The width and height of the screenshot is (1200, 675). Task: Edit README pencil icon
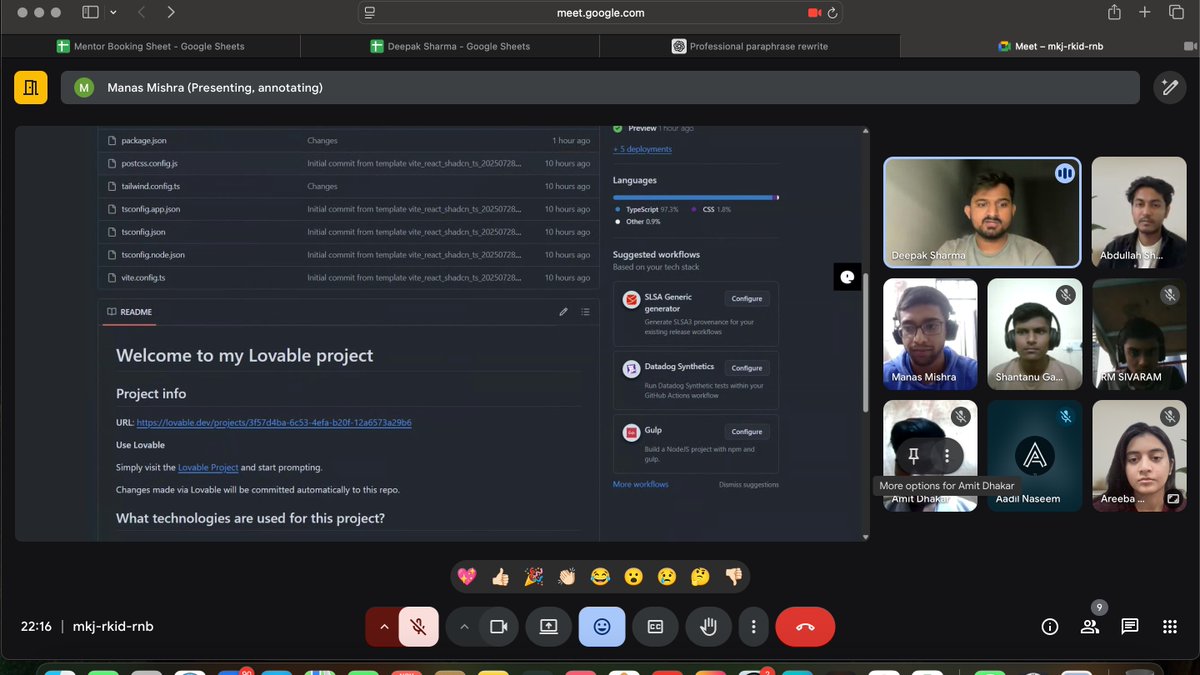point(563,312)
